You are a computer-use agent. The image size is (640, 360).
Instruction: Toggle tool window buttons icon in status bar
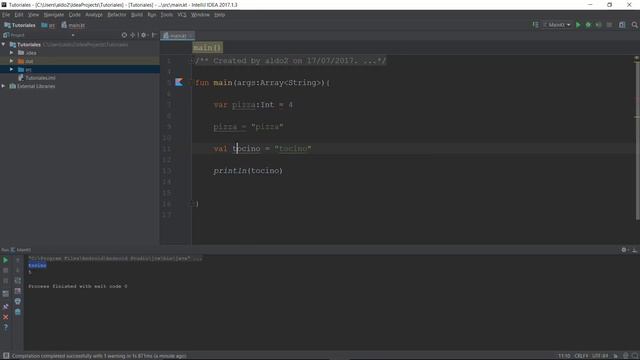click(6, 356)
